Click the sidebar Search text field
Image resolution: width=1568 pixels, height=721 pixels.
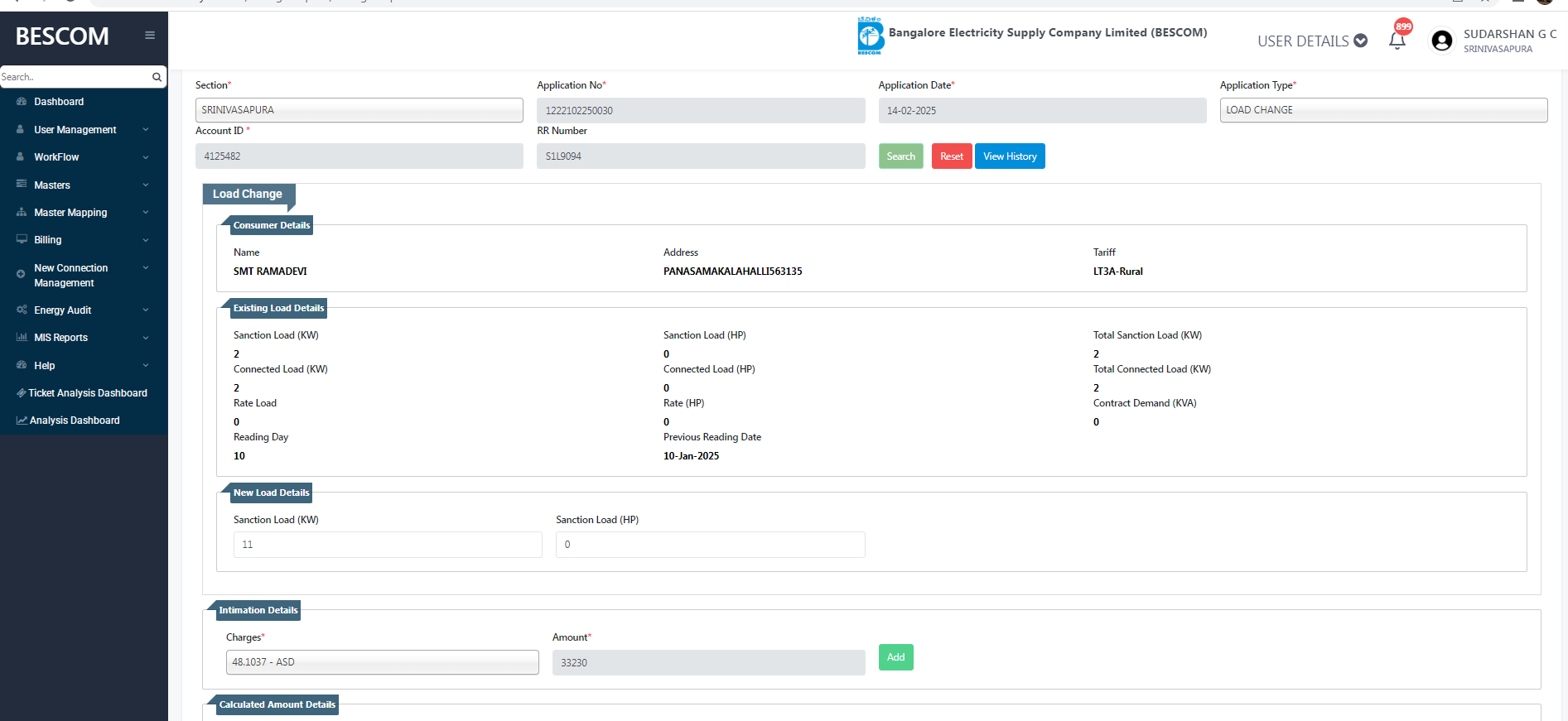[75, 77]
